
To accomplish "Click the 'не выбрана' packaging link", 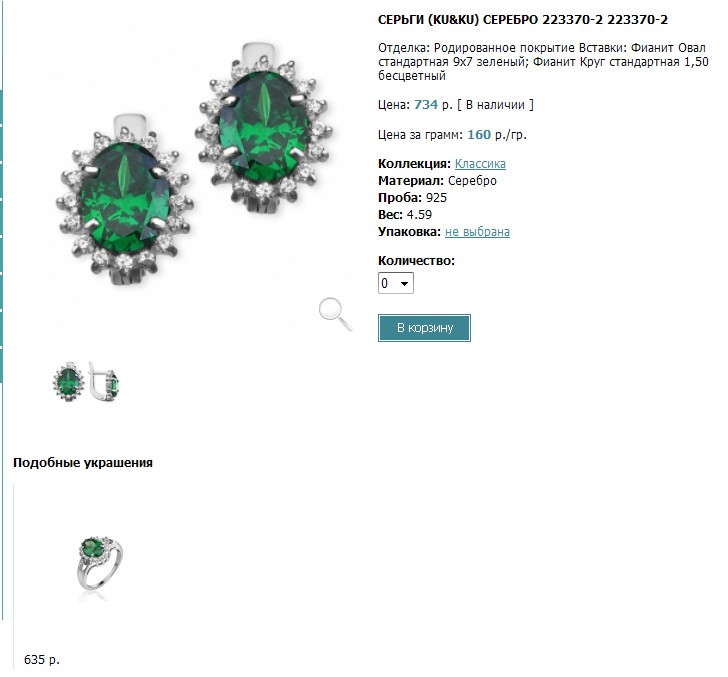I will click(477, 232).
